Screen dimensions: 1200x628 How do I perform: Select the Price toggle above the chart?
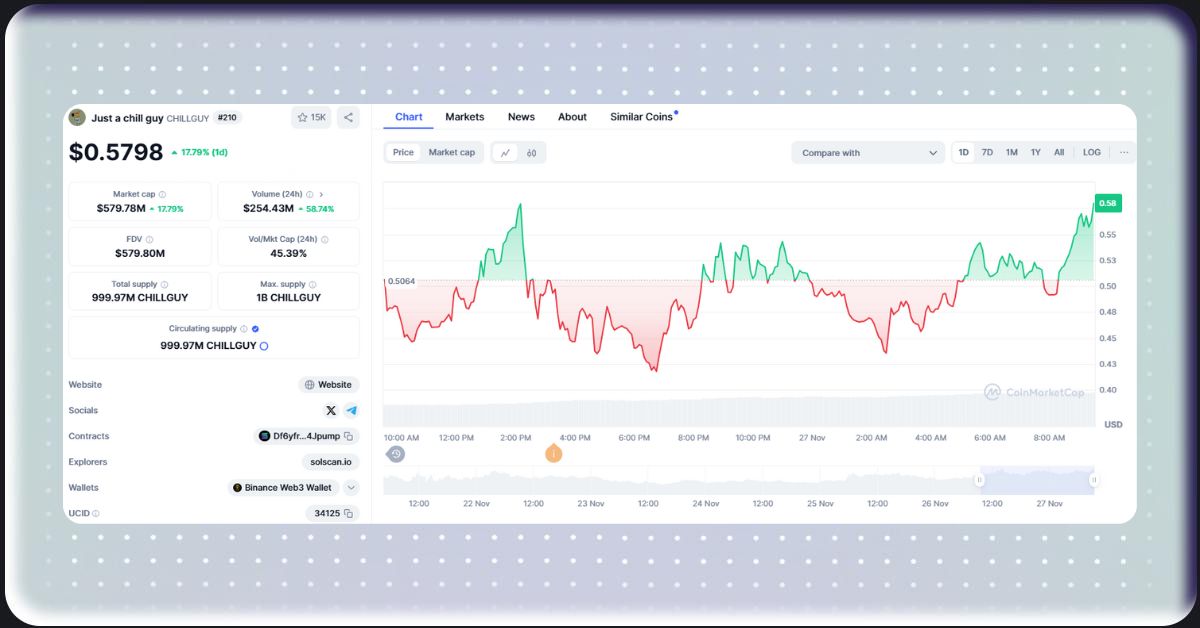[x=403, y=152]
